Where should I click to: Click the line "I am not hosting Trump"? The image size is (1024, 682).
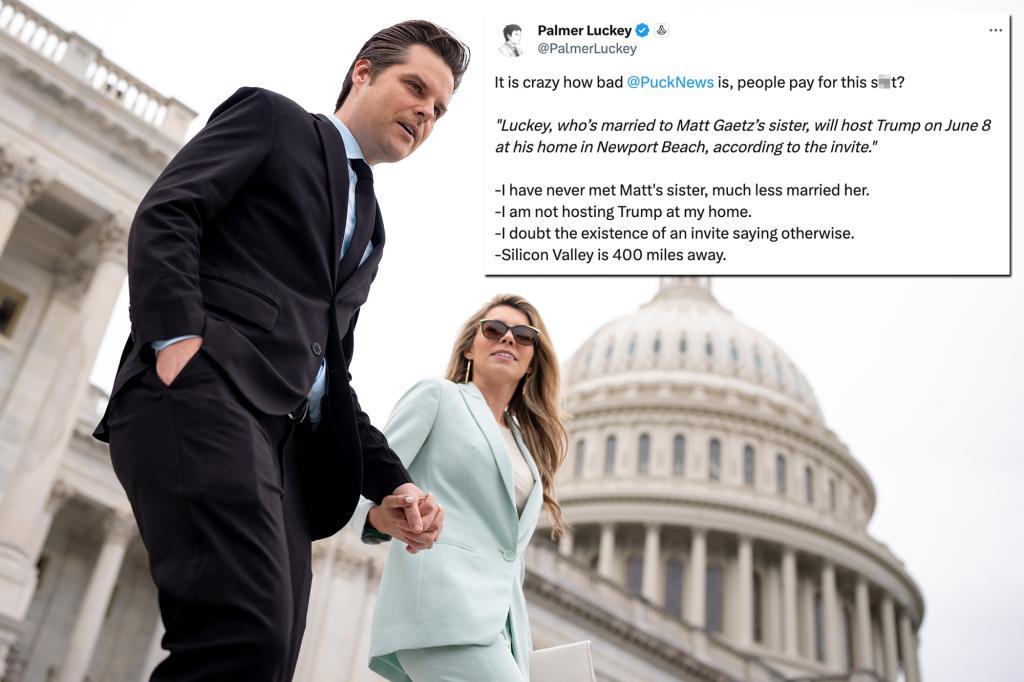pyautogui.click(x=623, y=212)
